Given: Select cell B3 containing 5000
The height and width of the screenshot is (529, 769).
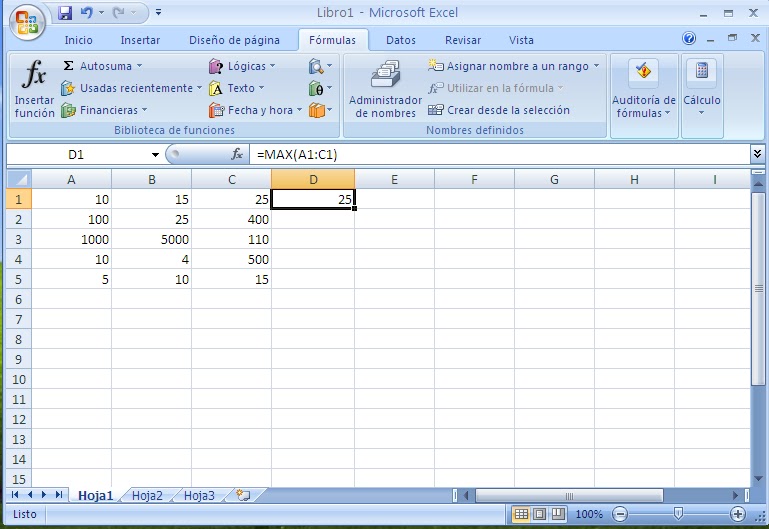Looking at the screenshot, I should tap(152, 239).
